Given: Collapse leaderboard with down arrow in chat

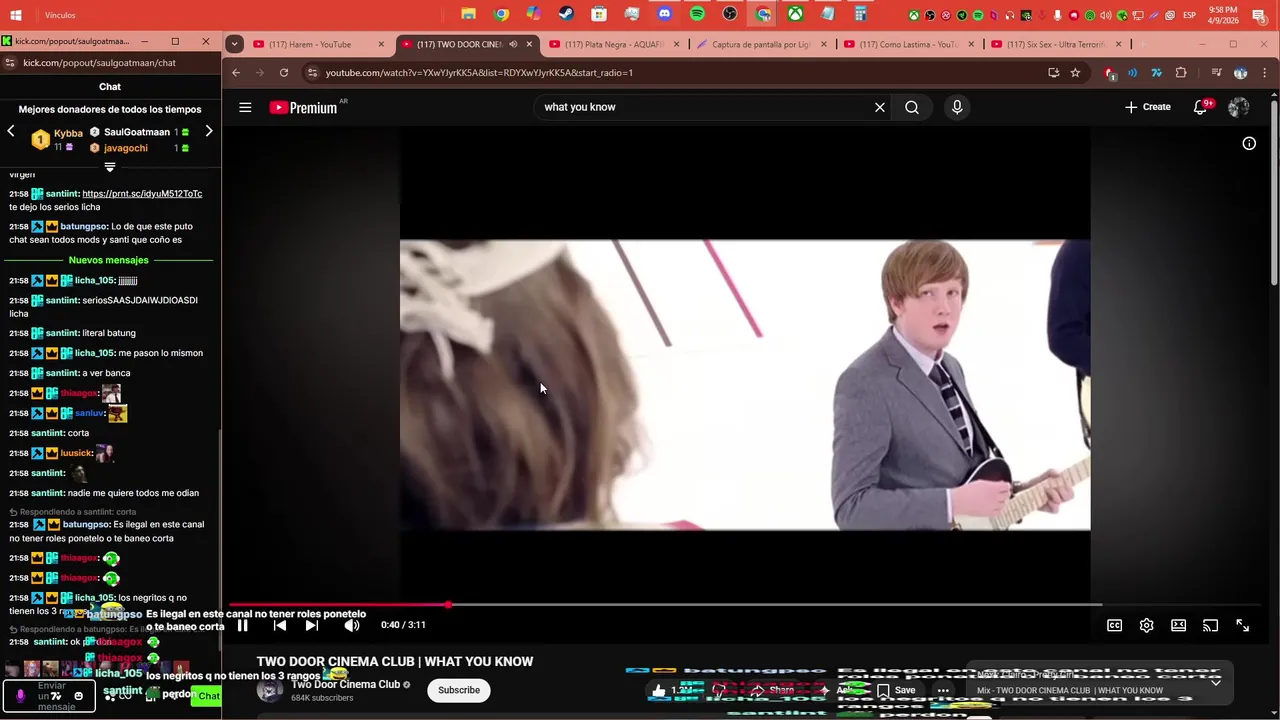Looking at the screenshot, I should point(110,167).
